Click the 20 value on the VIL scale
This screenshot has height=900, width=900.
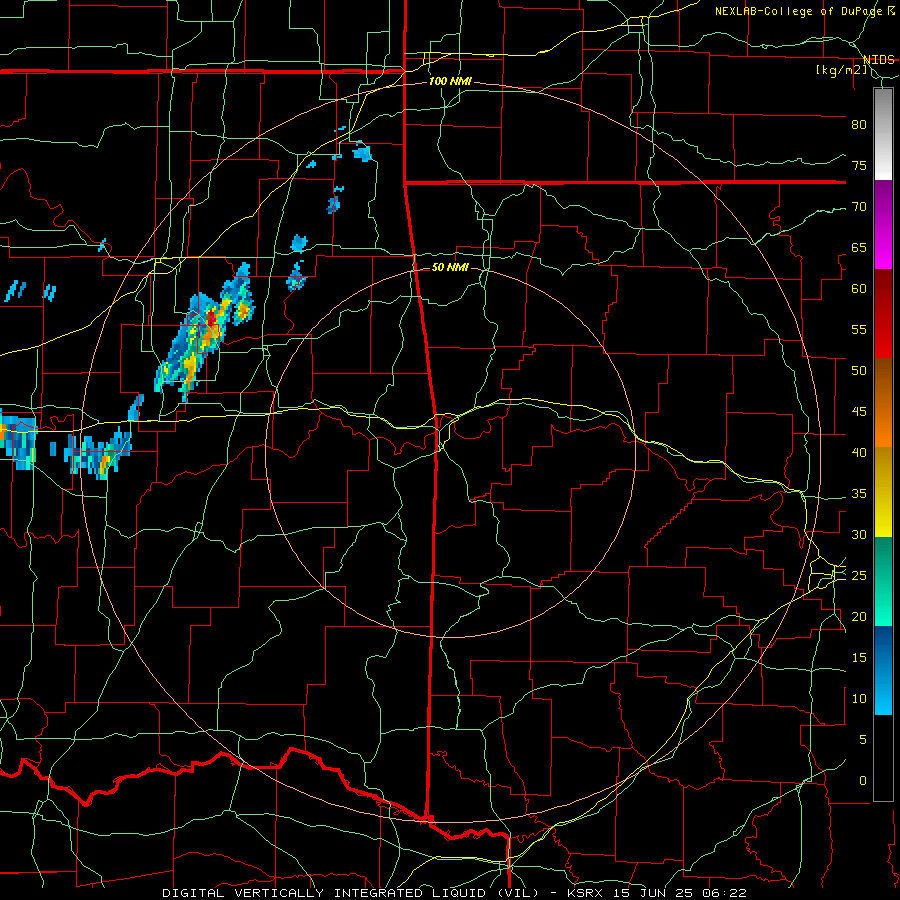[859, 616]
